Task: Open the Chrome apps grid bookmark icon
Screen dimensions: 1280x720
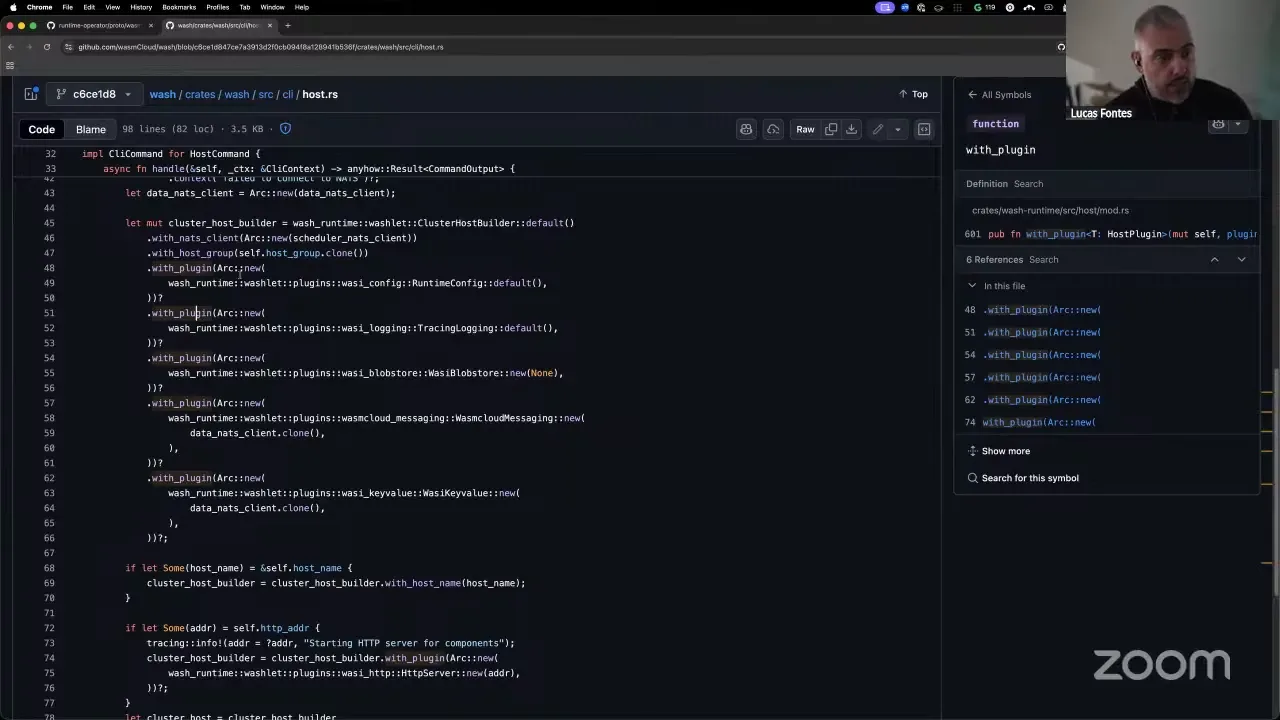Action: coord(10,66)
